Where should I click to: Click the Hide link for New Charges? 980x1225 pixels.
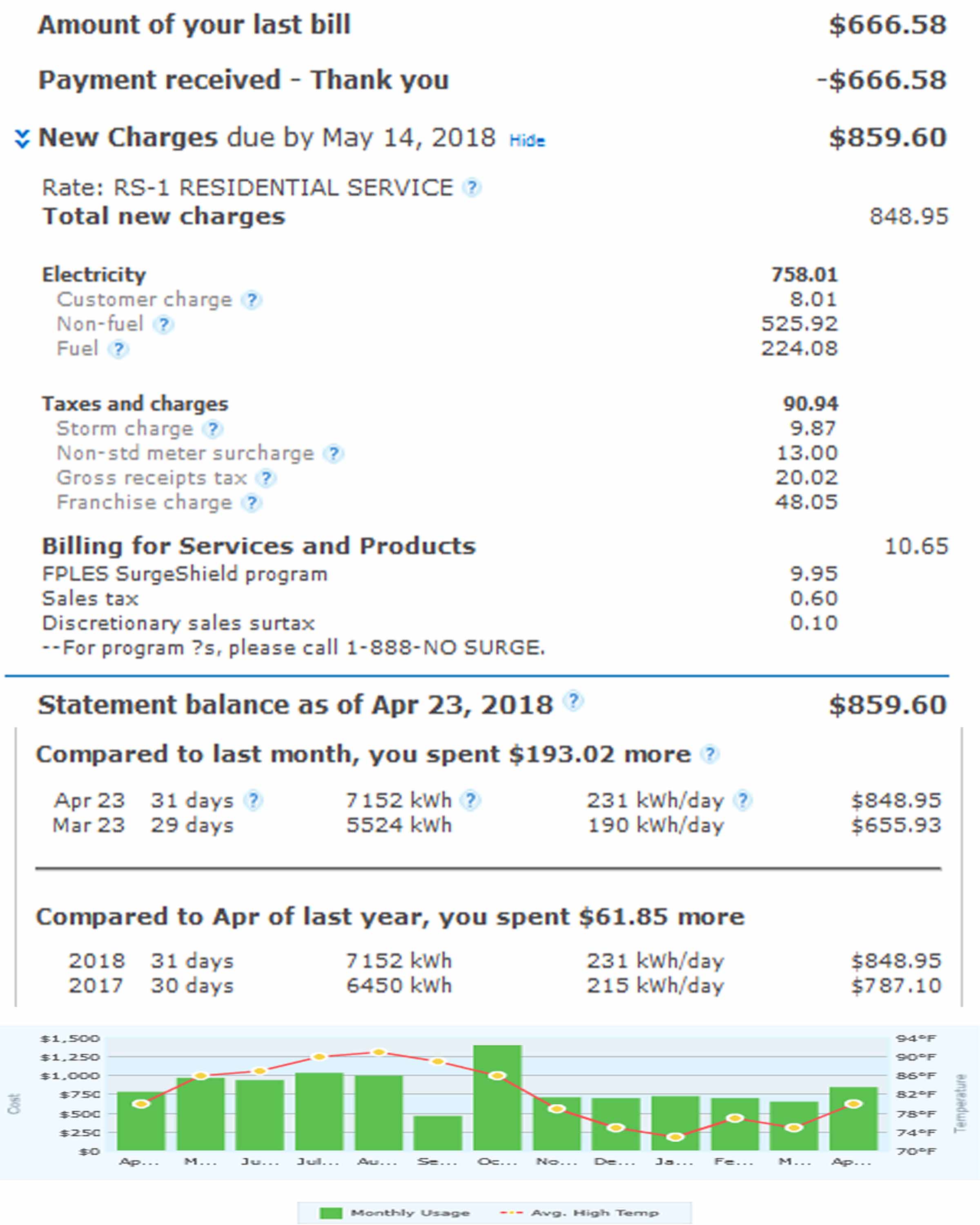527,140
